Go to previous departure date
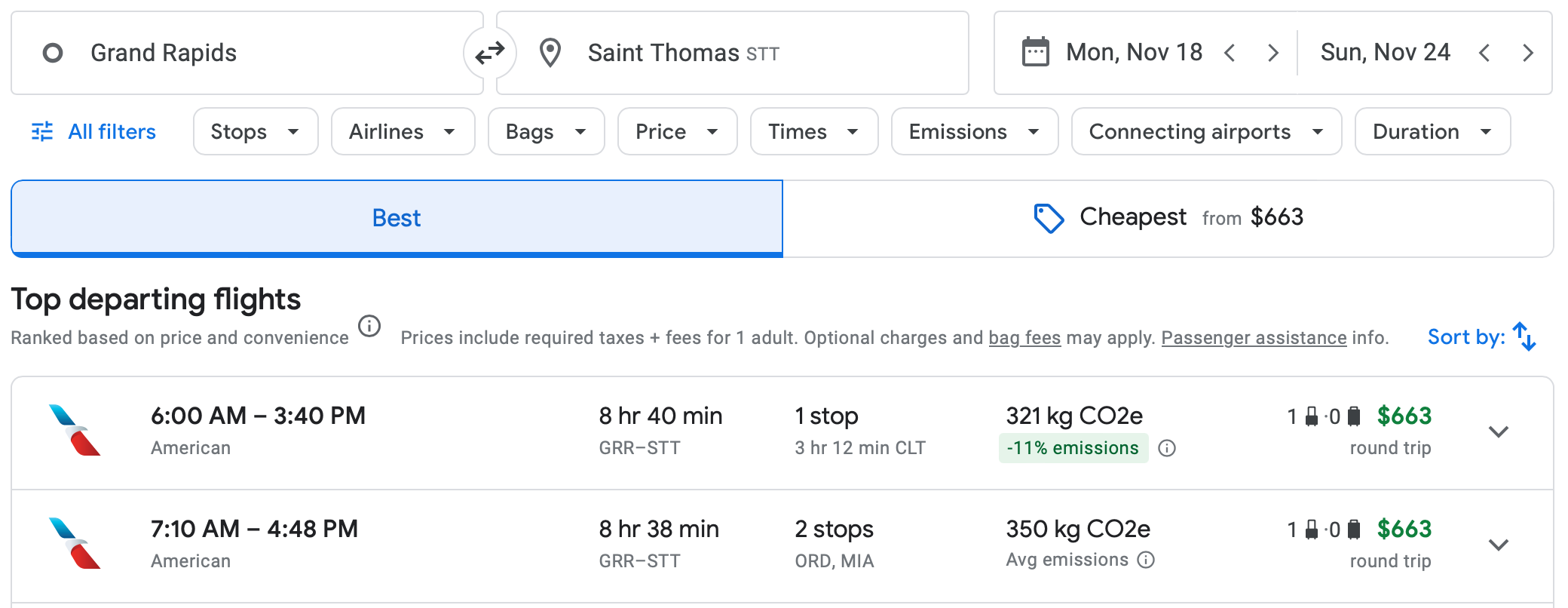This screenshot has height=608, width=1568. click(x=1230, y=53)
